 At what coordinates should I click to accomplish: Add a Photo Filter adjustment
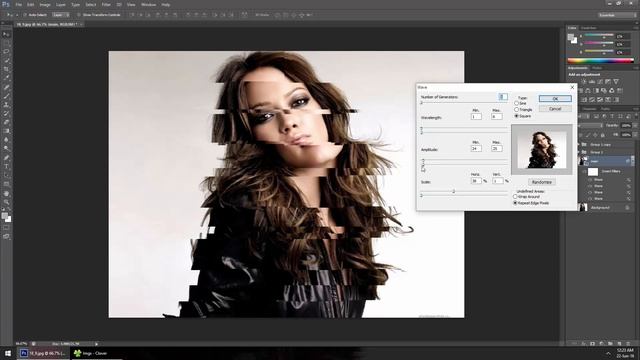(604, 91)
